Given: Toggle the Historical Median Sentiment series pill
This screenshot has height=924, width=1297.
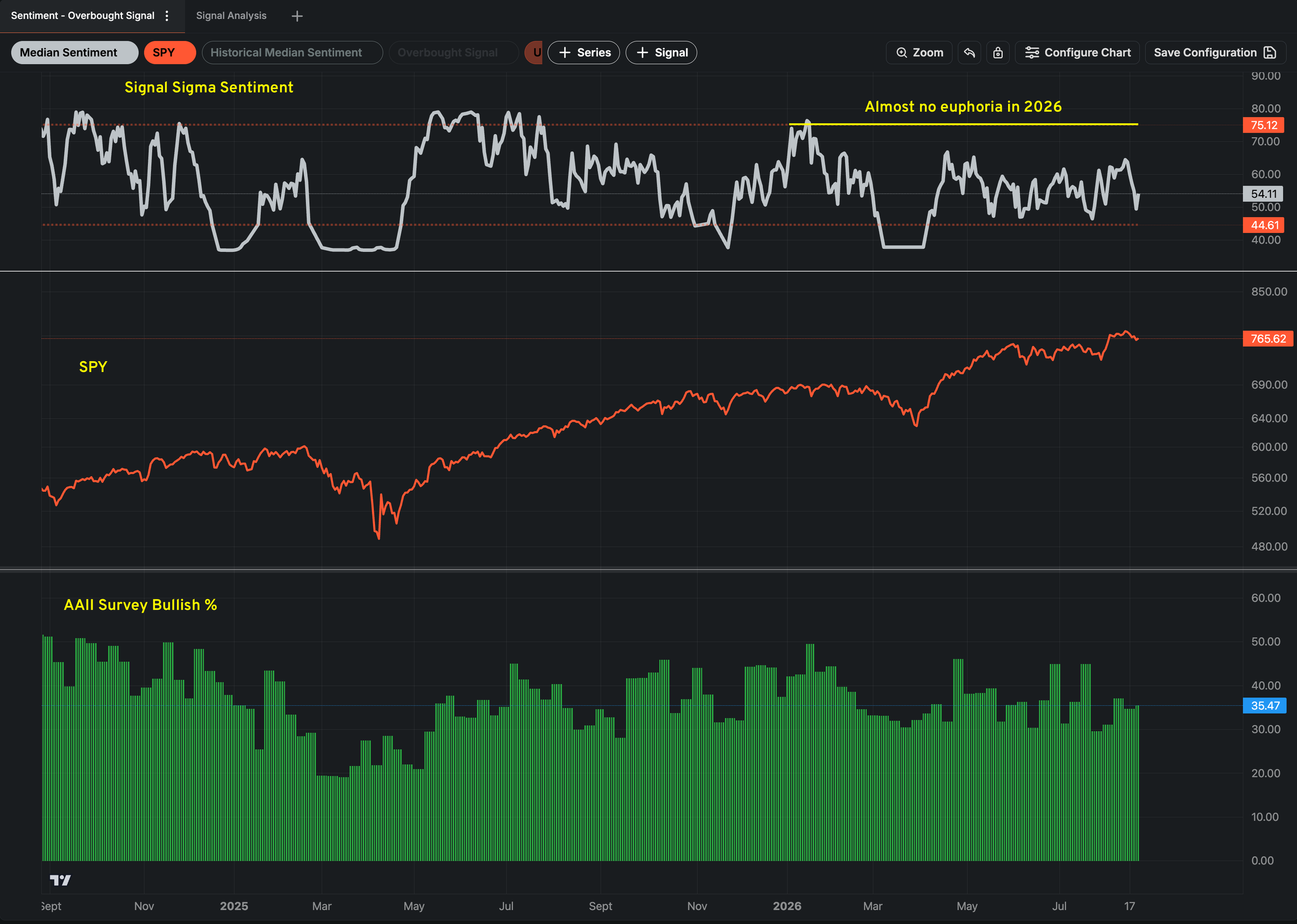Looking at the screenshot, I should pos(292,52).
